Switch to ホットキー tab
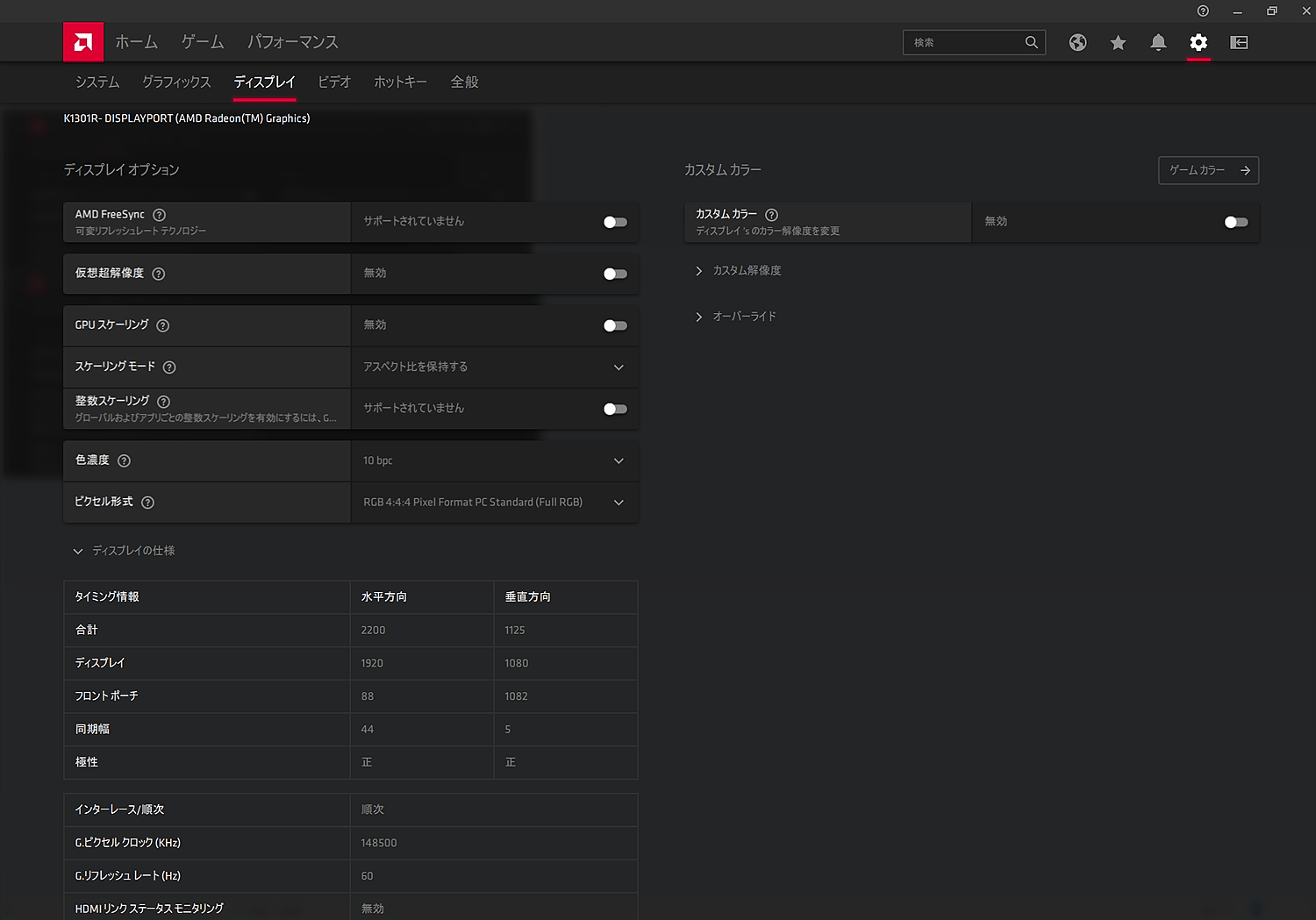The height and width of the screenshot is (920, 1316). click(400, 82)
